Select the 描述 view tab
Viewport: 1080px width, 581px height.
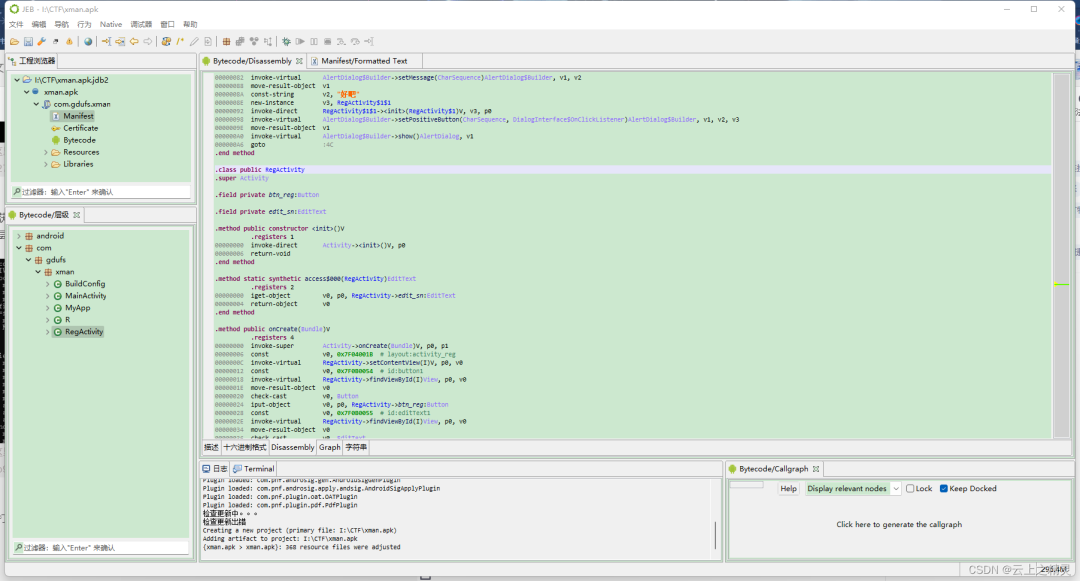coord(211,447)
